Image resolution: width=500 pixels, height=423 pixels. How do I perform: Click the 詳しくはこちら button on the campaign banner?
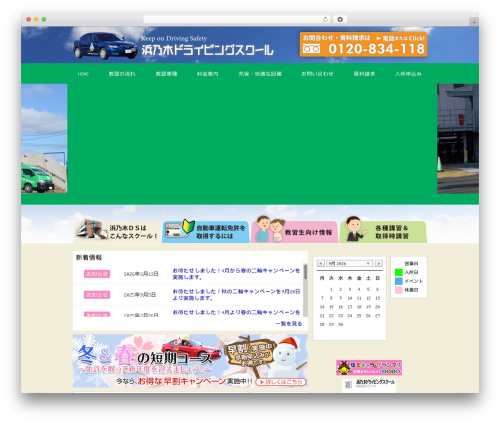[x=281, y=382]
